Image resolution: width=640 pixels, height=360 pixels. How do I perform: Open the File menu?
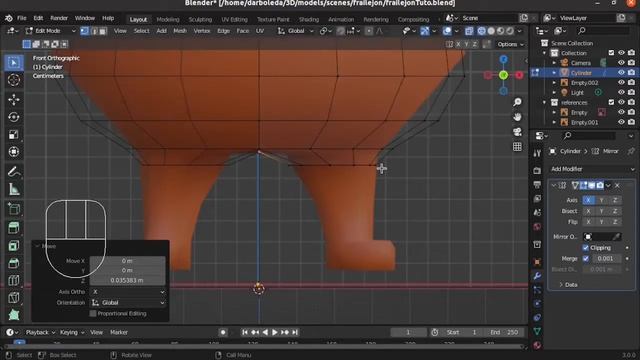[22, 18]
